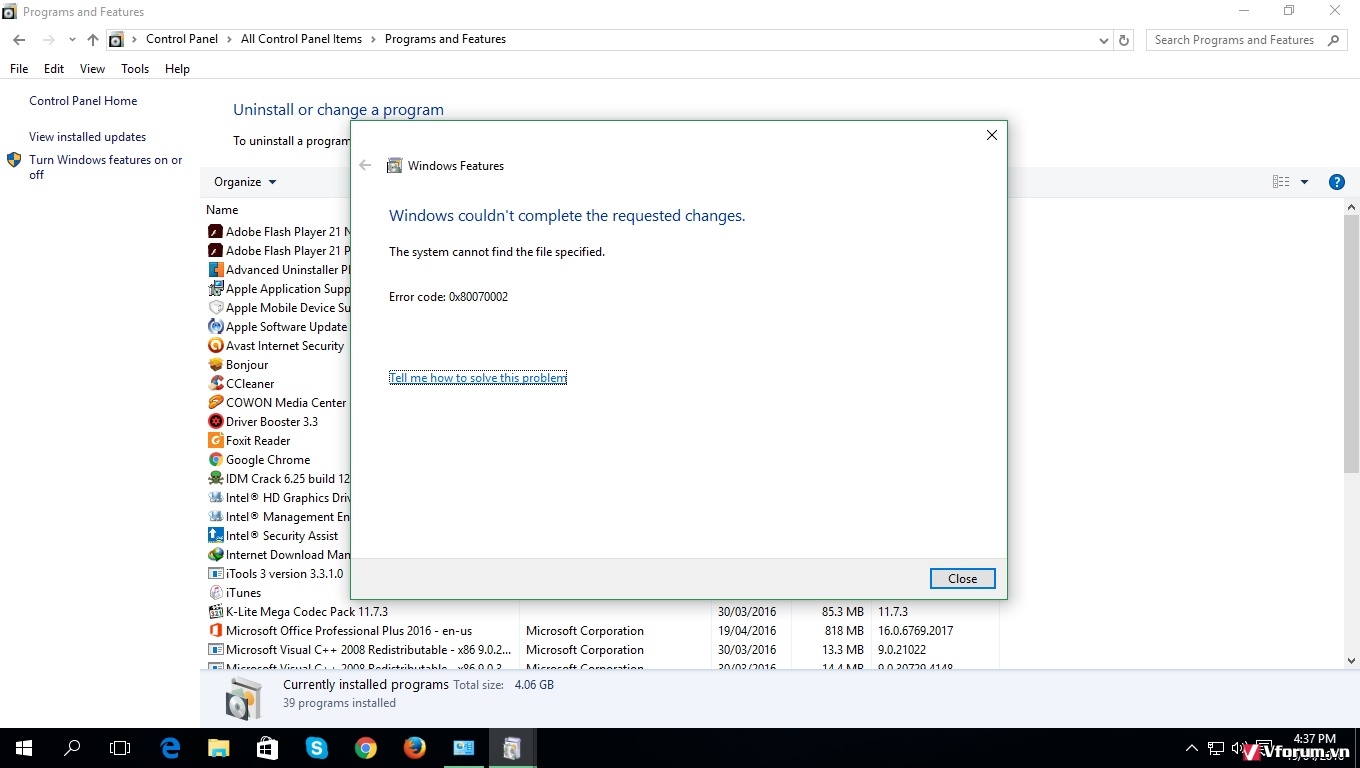Select the Bonjour program icon
The height and width of the screenshot is (768, 1360).
(215, 365)
